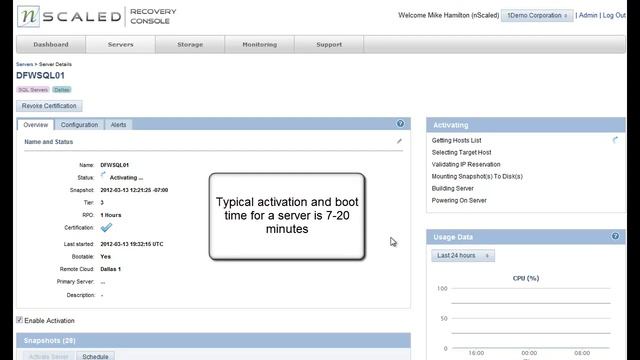Click the 1 Hours RPO value
Screen dimensions: 640x360
pyautogui.click(x=111, y=215)
